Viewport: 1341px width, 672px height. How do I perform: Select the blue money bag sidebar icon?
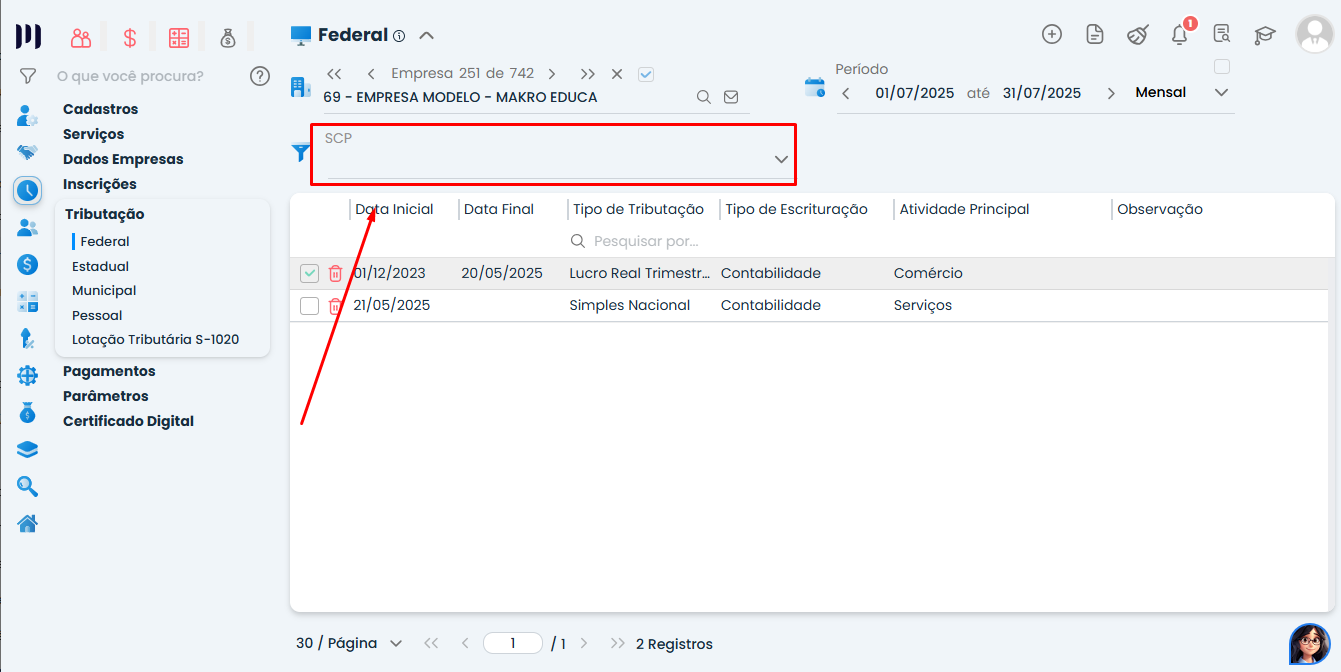pyautogui.click(x=27, y=412)
